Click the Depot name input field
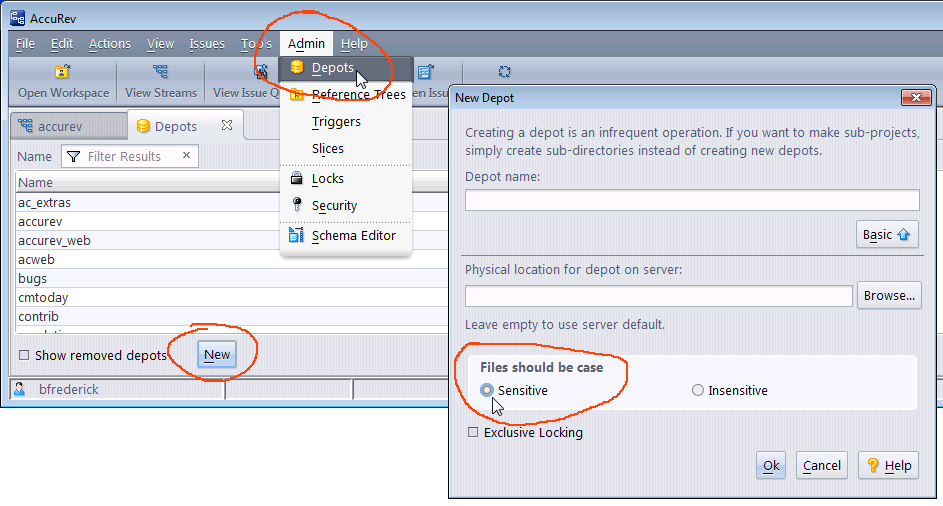This screenshot has width=943, height=506. [692, 200]
